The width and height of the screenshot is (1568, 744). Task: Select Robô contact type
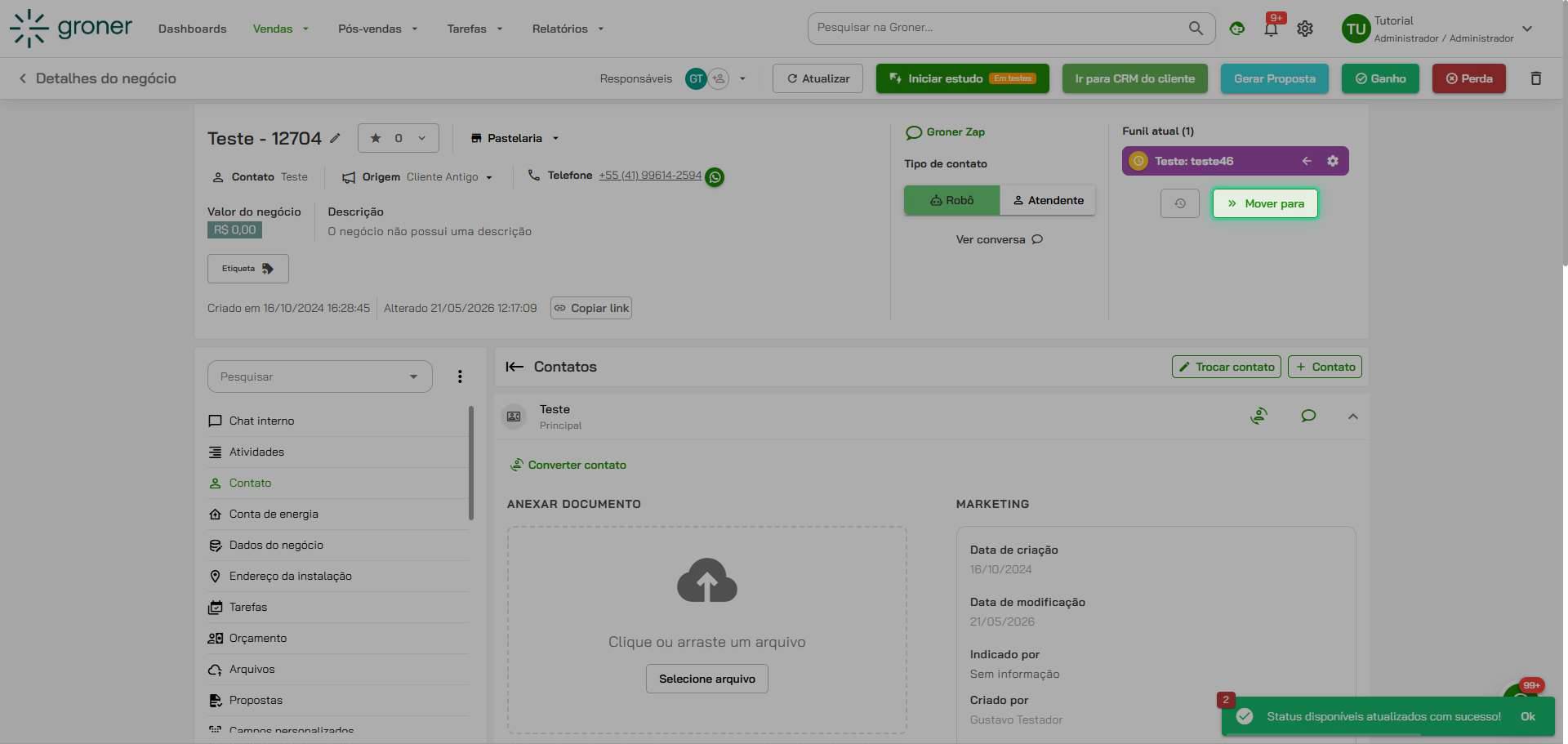pyautogui.click(x=951, y=200)
